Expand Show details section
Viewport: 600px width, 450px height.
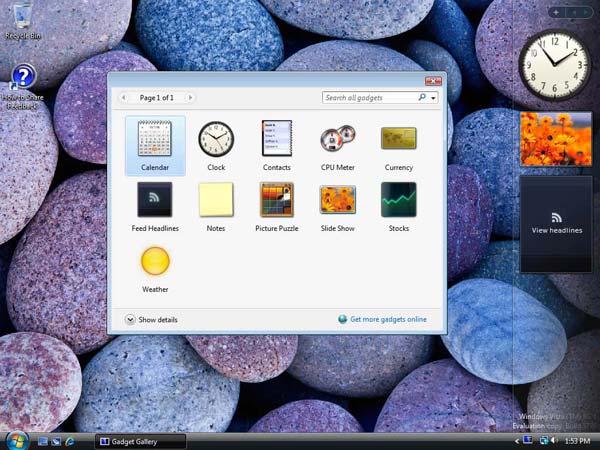point(131,319)
